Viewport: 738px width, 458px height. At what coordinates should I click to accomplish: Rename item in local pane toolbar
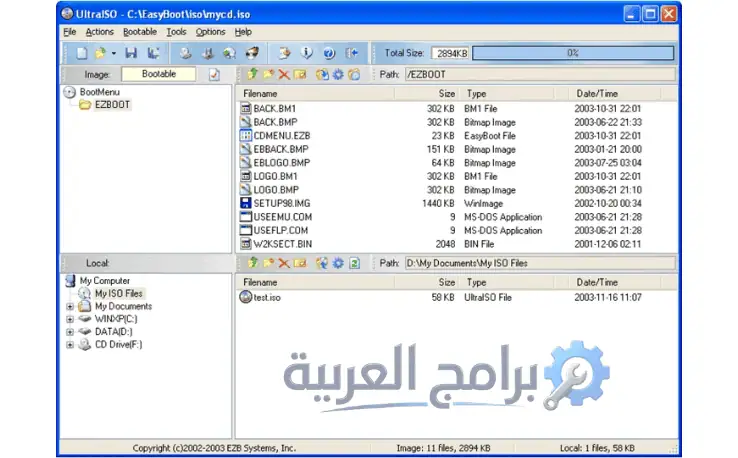click(x=300, y=263)
